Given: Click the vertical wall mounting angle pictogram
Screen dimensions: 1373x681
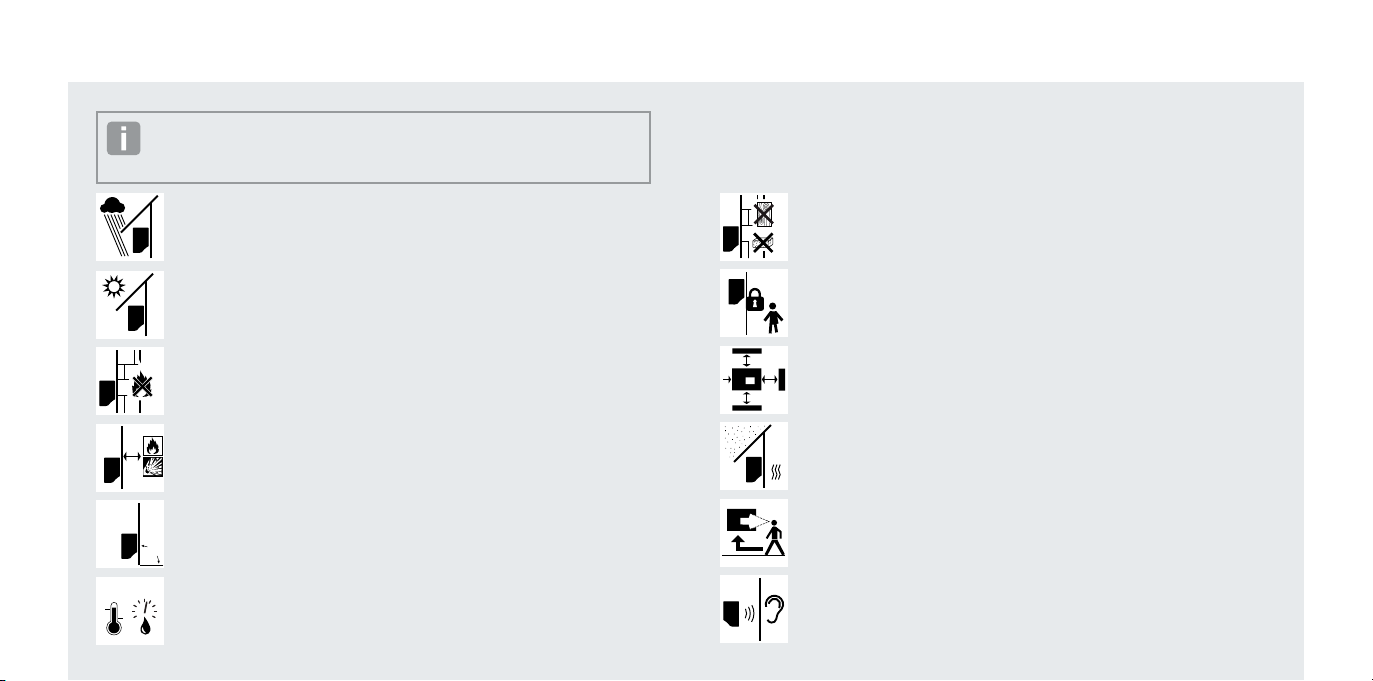Looking at the screenshot, I should click(x=130, y=534).
